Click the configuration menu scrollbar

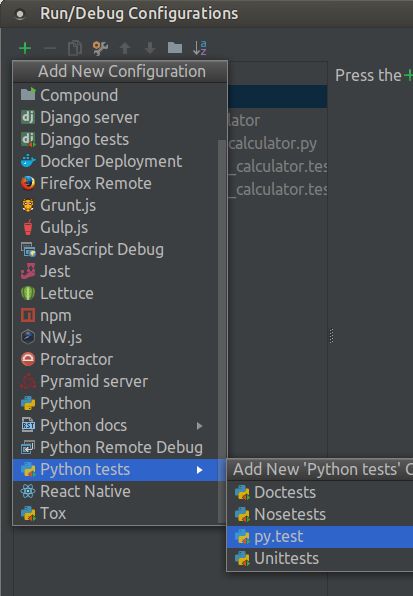tap(222, 331)
